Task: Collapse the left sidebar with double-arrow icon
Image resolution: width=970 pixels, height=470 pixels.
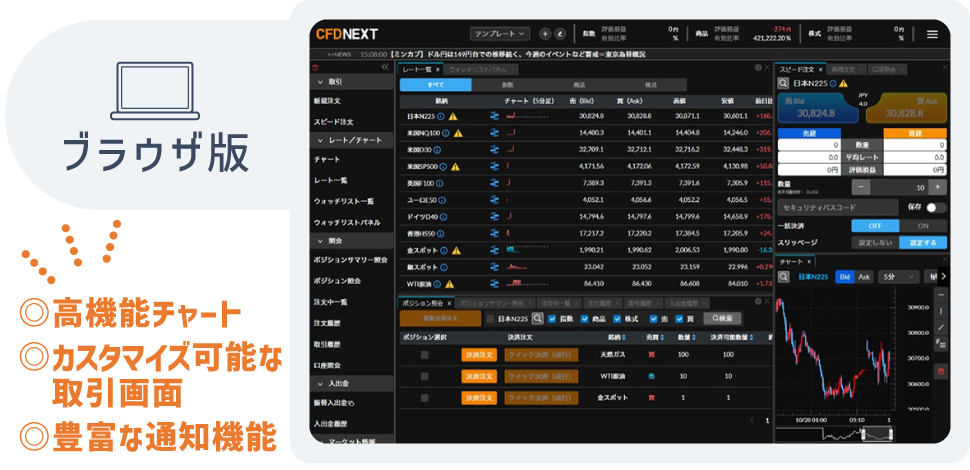Action: click(x=384, y=67)
